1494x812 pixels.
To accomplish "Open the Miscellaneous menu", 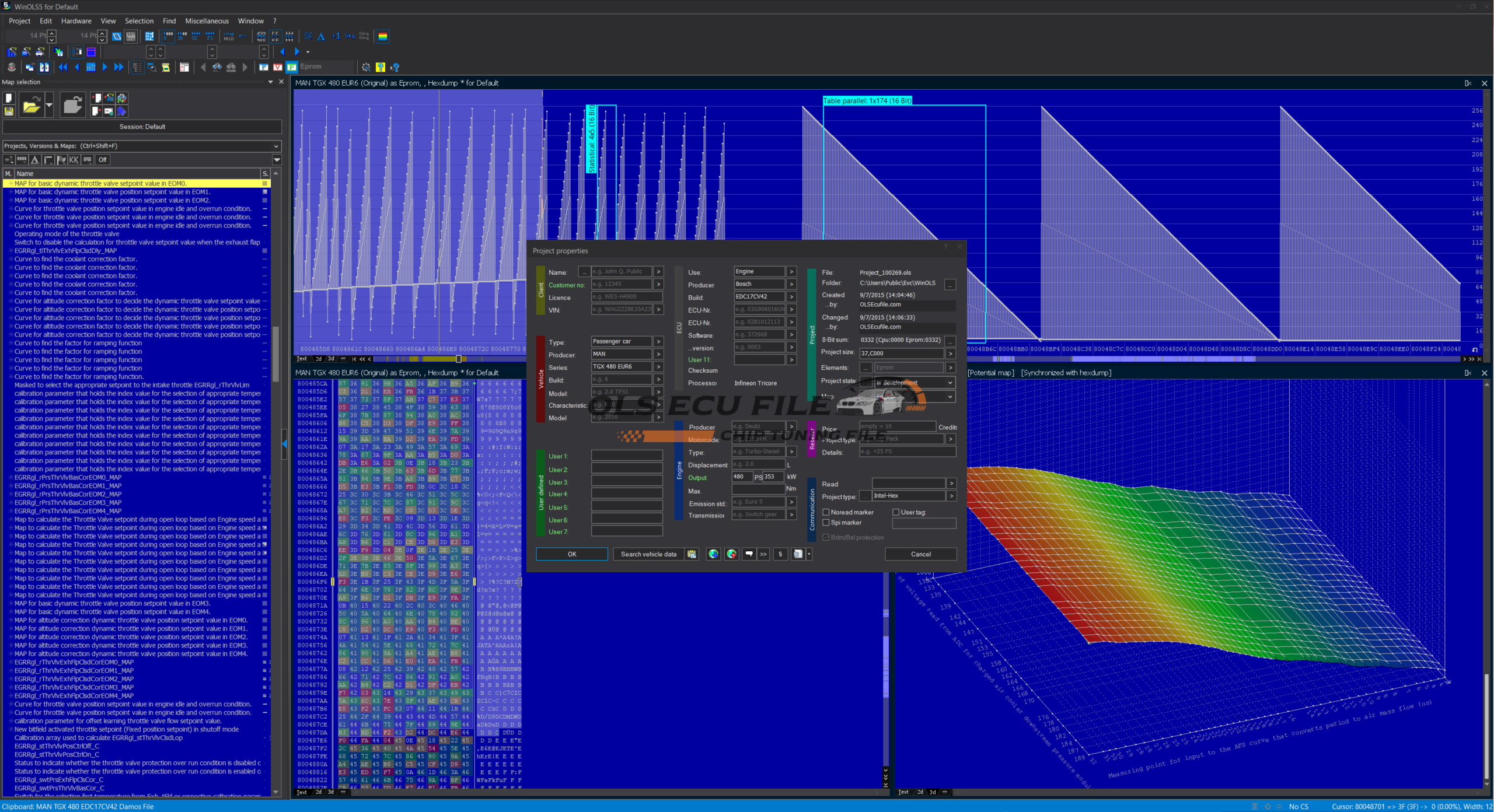I will (207, 21).
